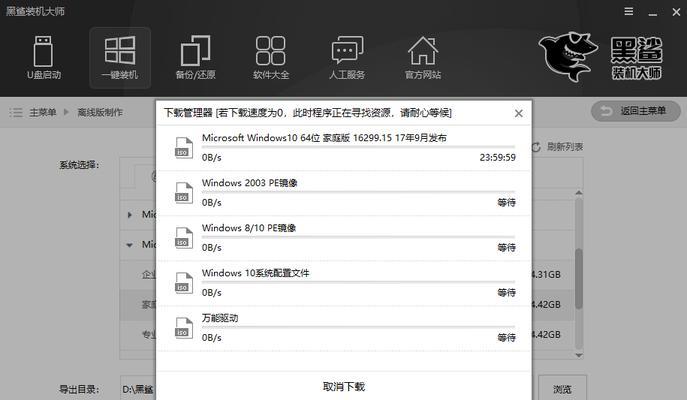
Task: Click the Windows 2003 PE progress bar
Action: [x=358, y=192]
